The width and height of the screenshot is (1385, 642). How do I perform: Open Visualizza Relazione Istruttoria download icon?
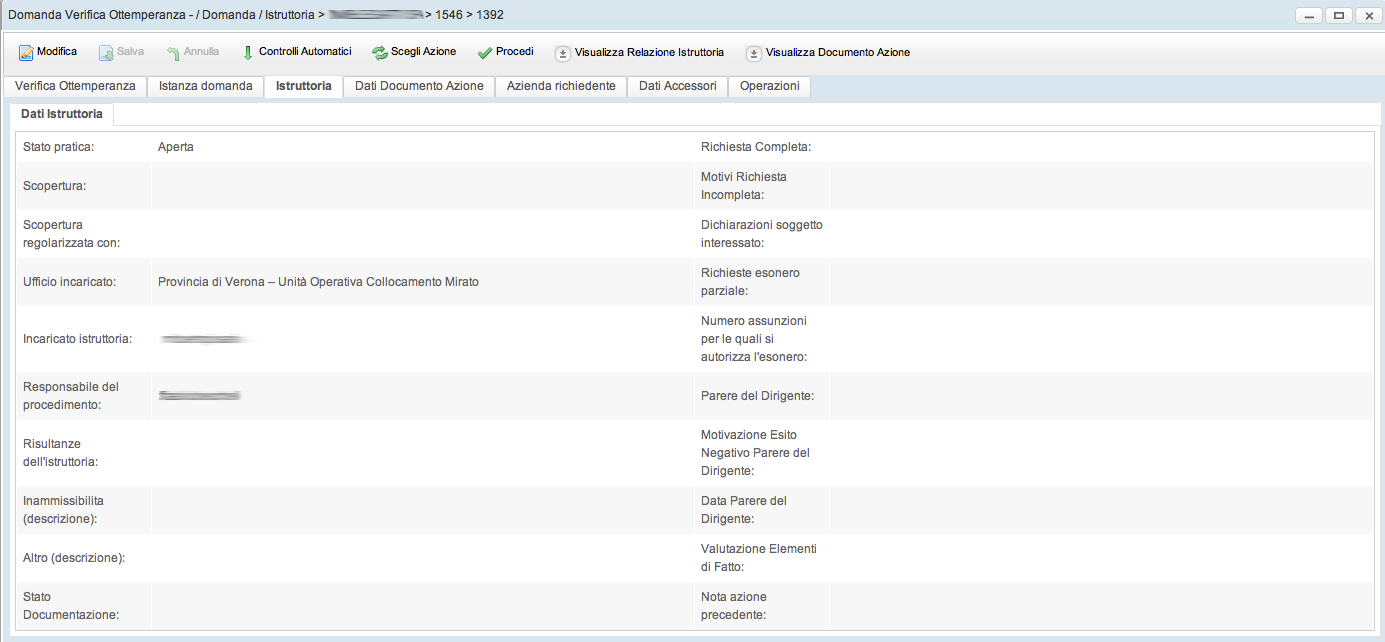[563, 53]
